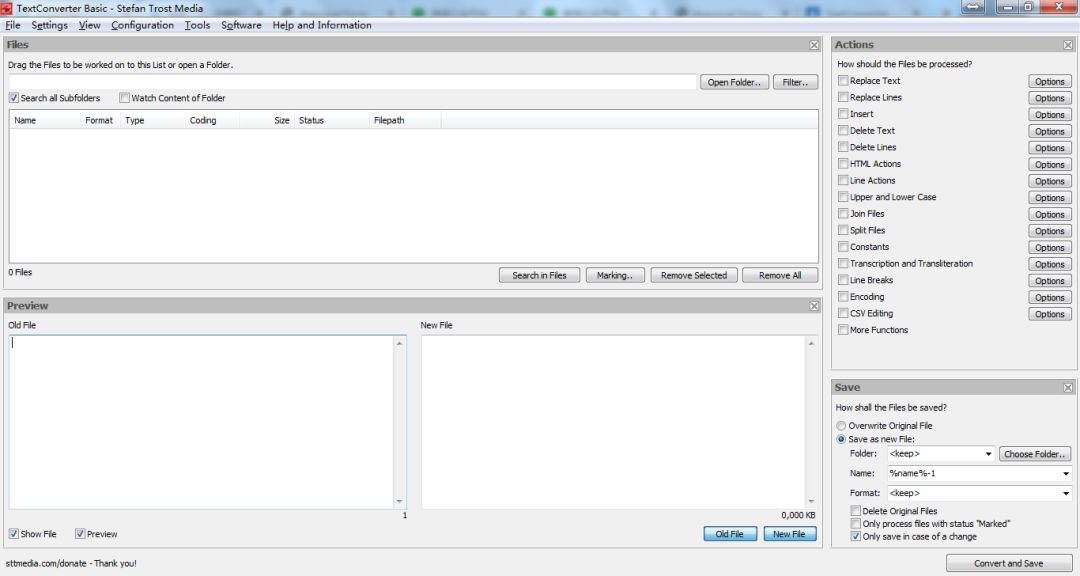Viewport: 1080px width, 576px height.
Task: Open Help and Information menu
Action: pyautogui.click(x=322, y=25)
